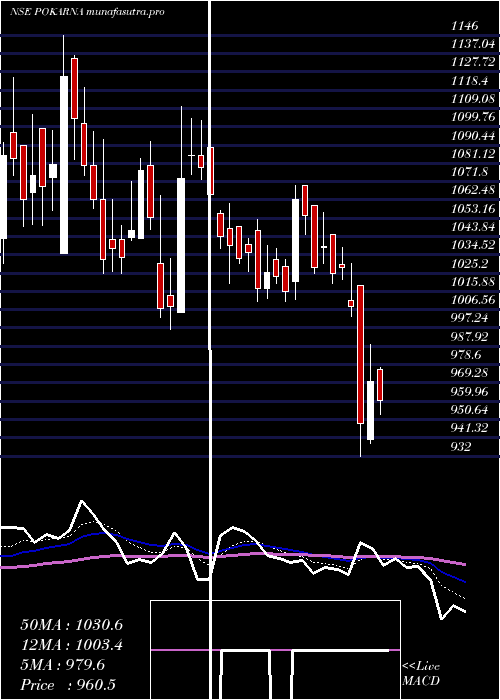Click the 1071.8 price axis label
The image size is (500, 700).
pos(470,172)
